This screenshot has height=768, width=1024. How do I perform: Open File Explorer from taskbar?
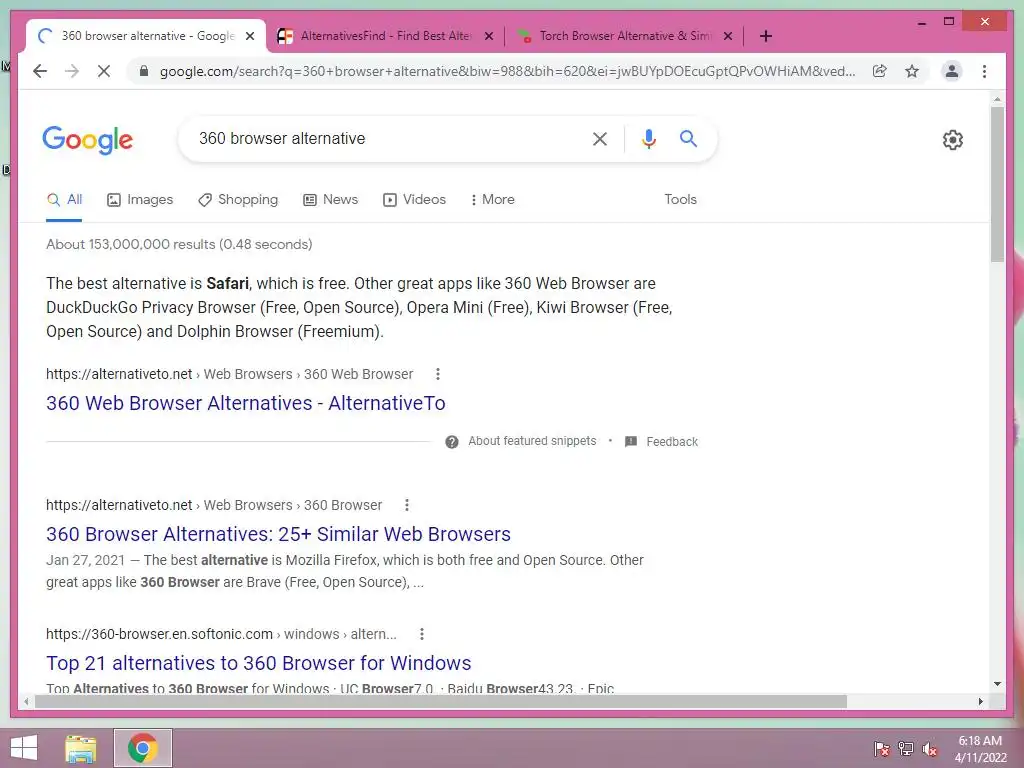(x=81, y=748)
